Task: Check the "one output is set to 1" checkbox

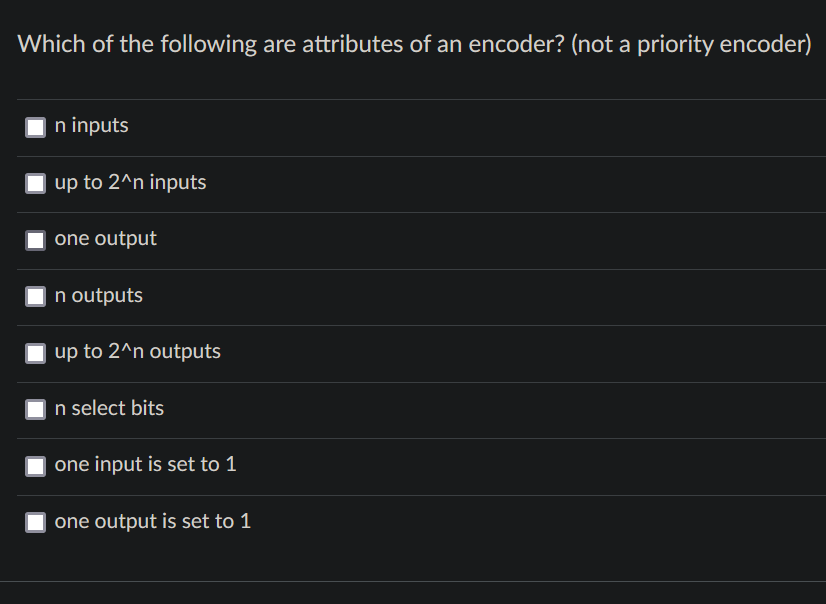Action: point(36,521)
